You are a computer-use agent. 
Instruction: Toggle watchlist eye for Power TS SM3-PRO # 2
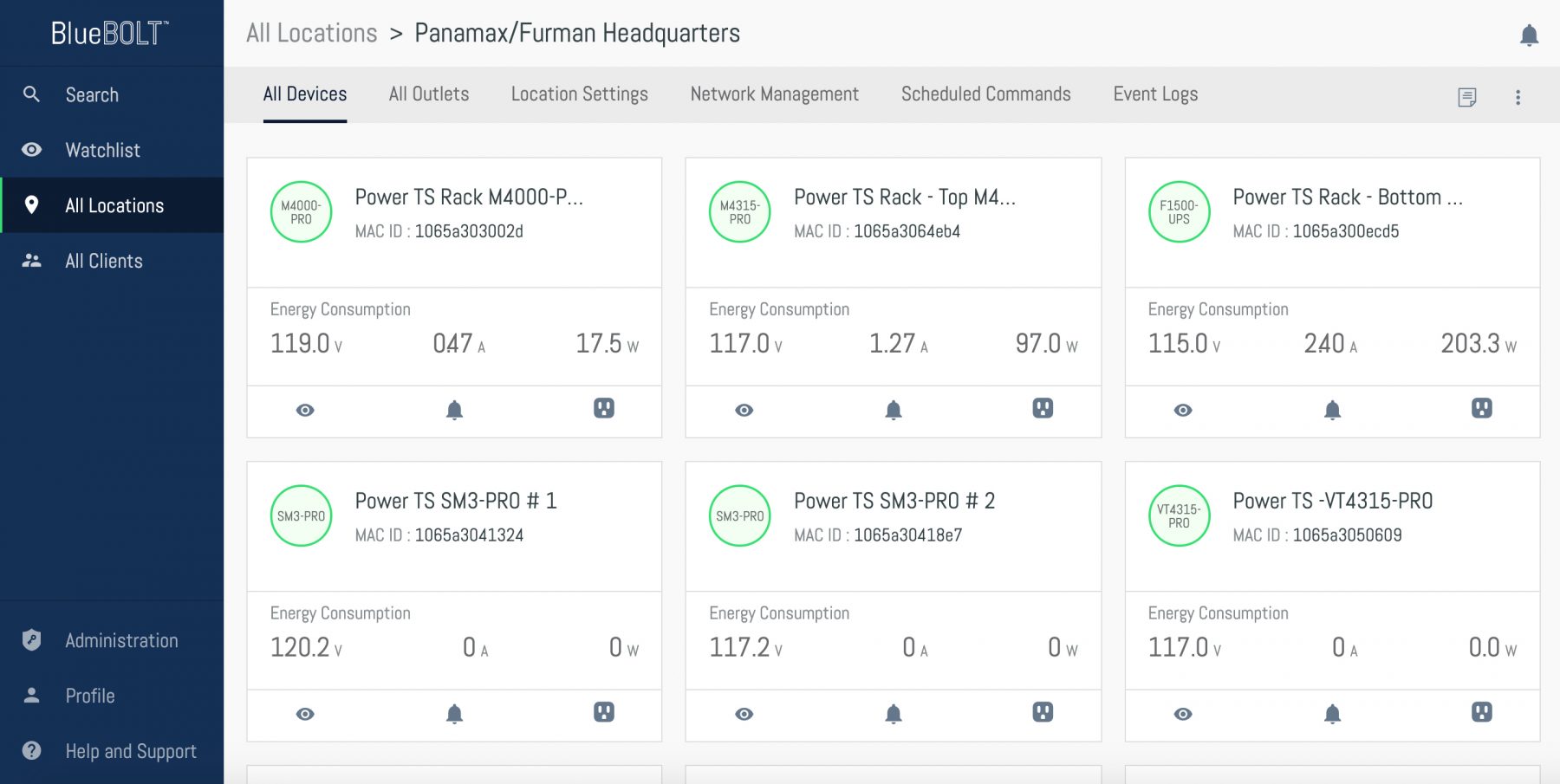point(744,714)
